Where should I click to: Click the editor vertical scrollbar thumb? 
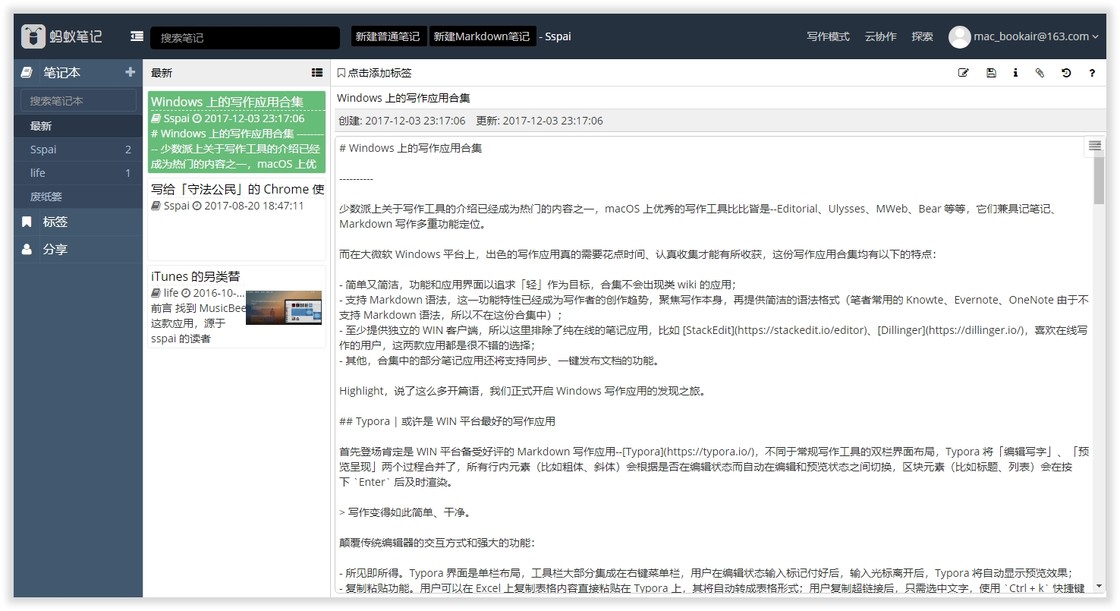pyautogui.click(x=1099, y=180)
